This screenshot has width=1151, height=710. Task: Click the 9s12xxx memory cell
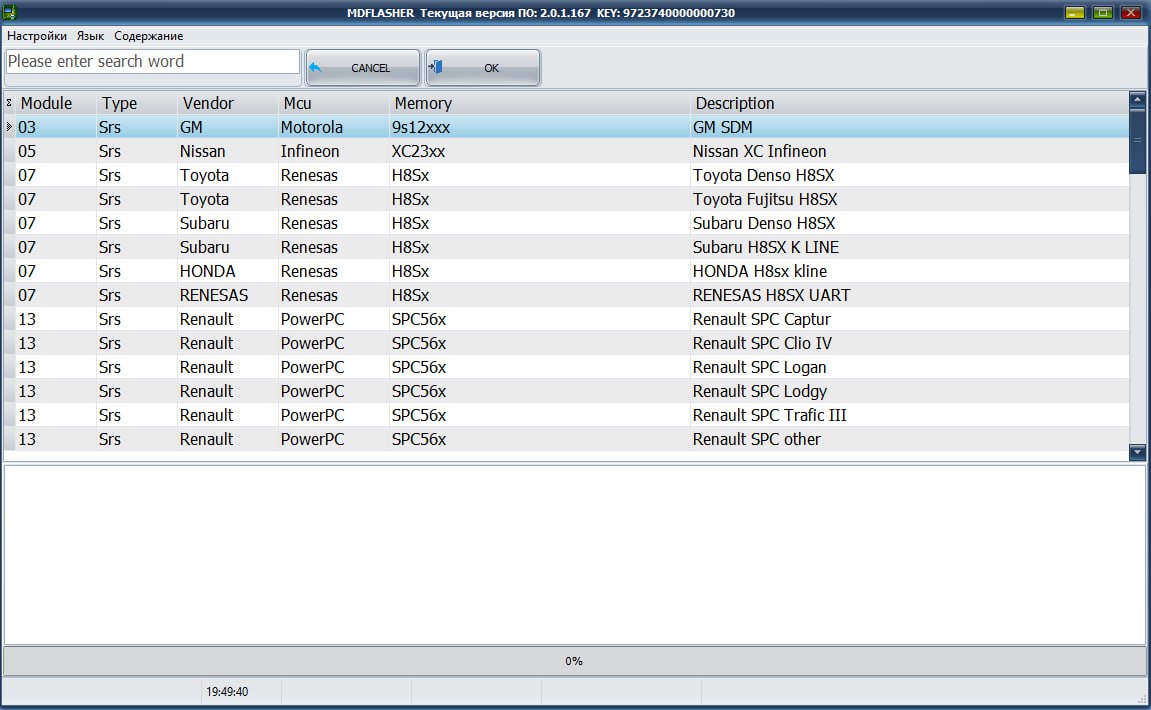coord(540,127)
